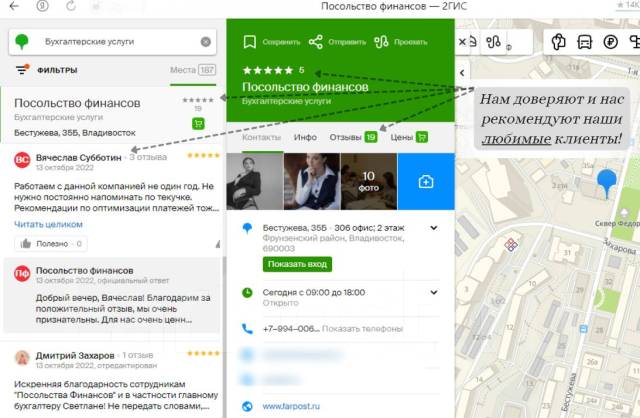Click the add photo camera tile
640x418 pixels.
pyautogui.click(x=426, y=181)
